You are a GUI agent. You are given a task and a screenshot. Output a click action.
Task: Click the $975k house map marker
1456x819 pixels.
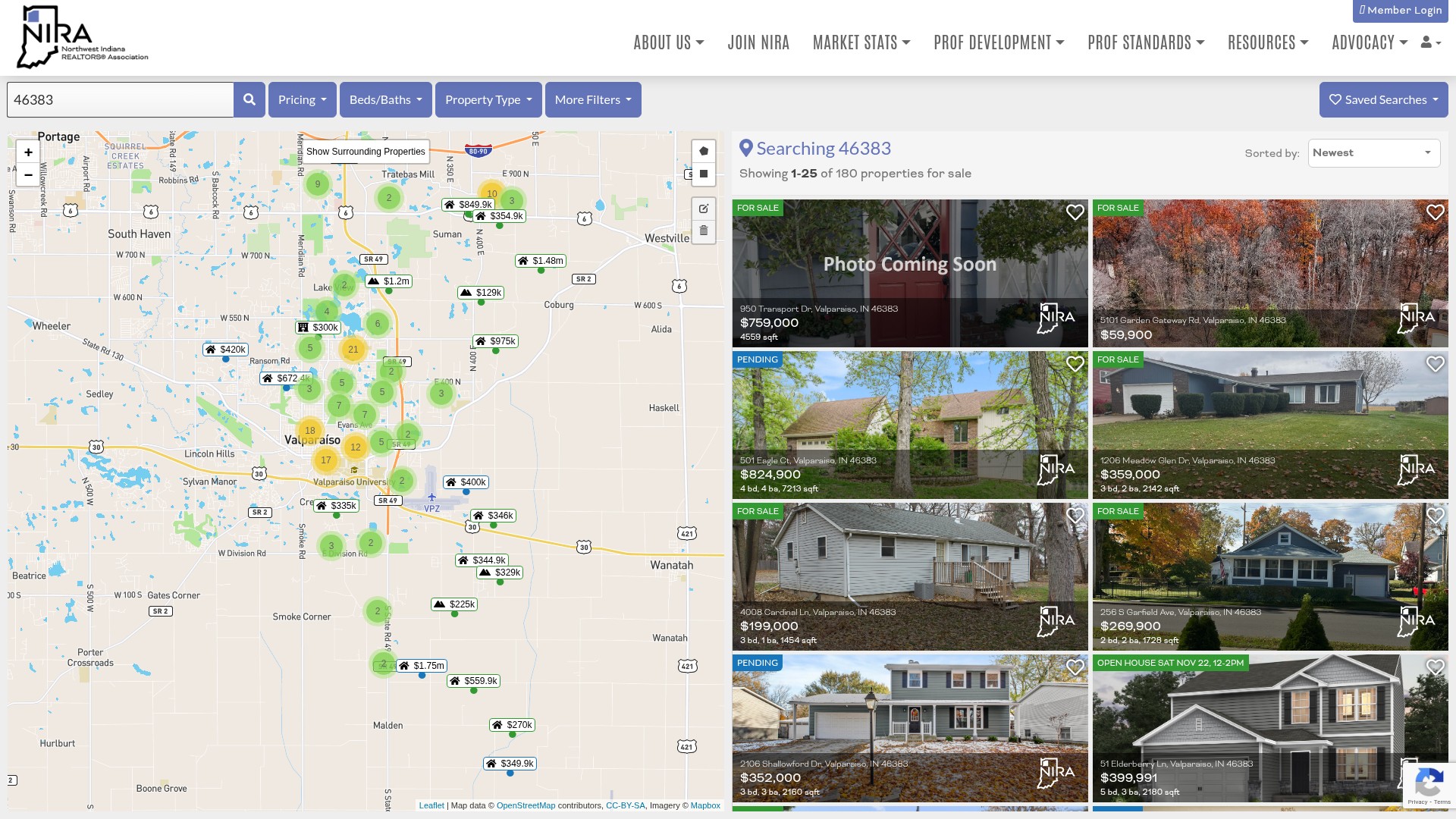495,341
